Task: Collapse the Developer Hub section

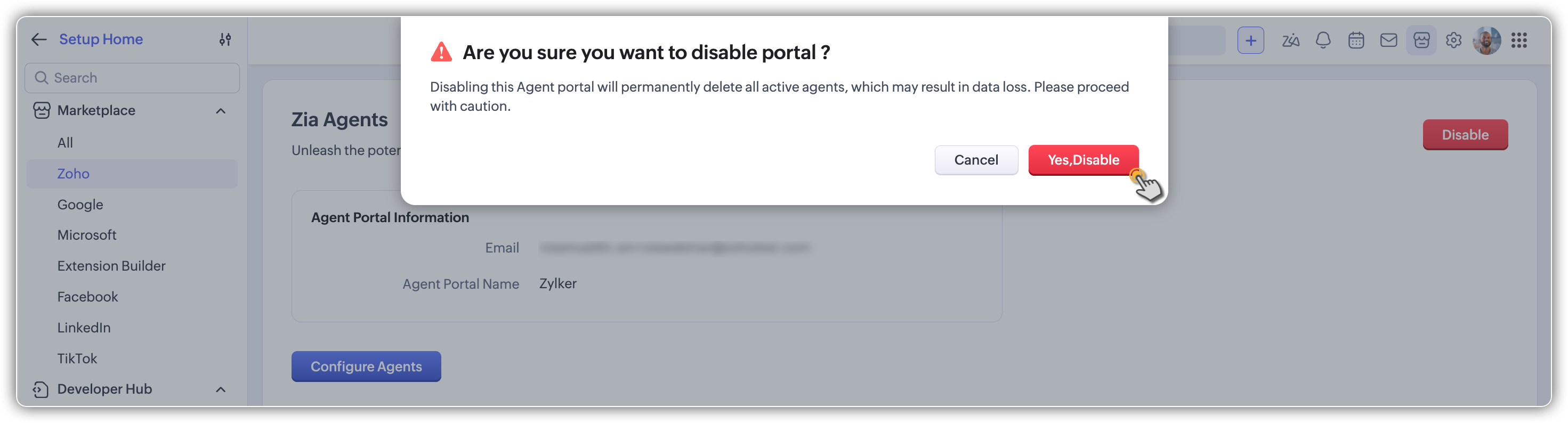Action: coord(221,389)
